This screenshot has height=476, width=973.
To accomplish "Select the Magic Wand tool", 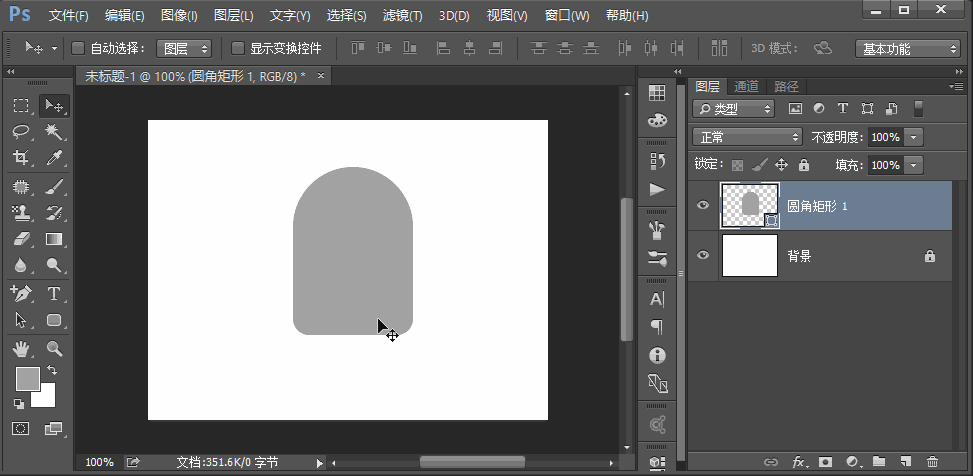I will click(54, 132).
